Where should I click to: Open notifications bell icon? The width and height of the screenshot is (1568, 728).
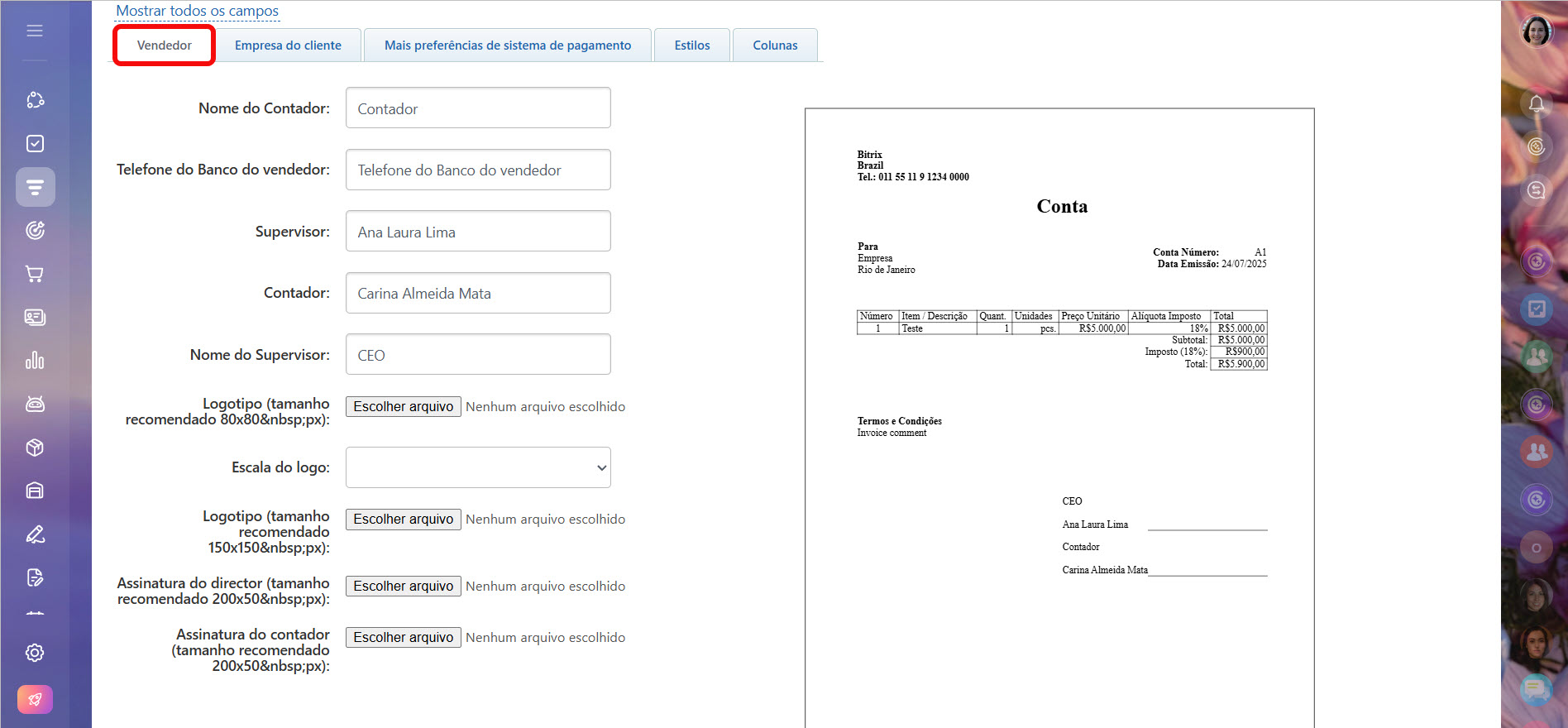(x=1537, y=103)
